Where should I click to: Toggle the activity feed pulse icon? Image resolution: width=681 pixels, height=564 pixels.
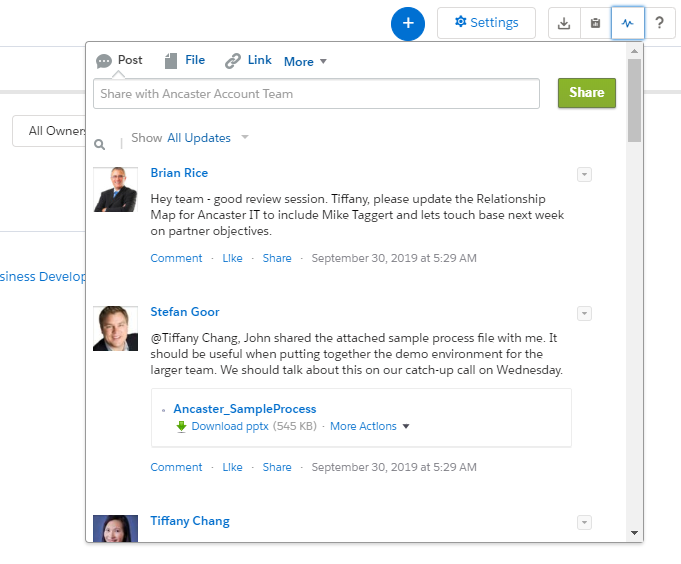click(627, 23)
